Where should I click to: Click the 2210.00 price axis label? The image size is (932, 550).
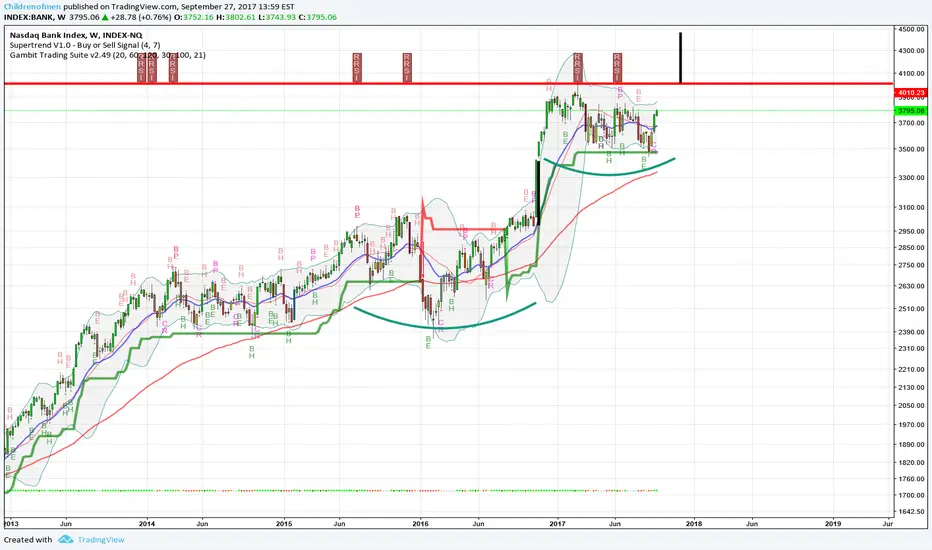tap(912, 369)
